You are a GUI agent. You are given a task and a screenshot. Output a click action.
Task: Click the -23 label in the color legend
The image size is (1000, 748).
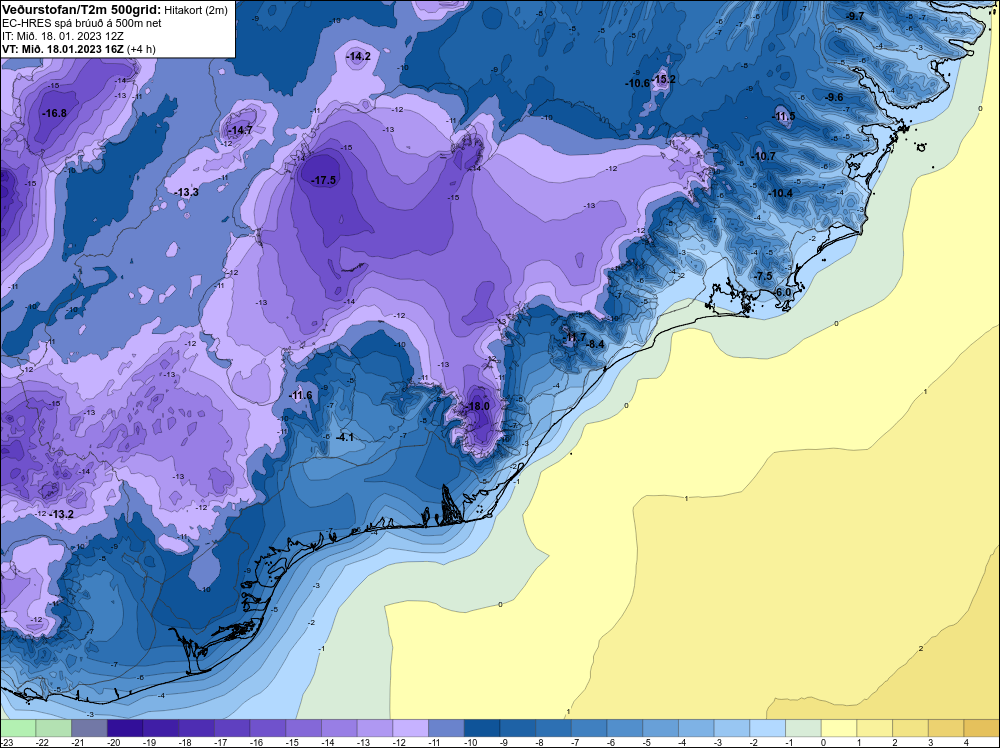7,742
